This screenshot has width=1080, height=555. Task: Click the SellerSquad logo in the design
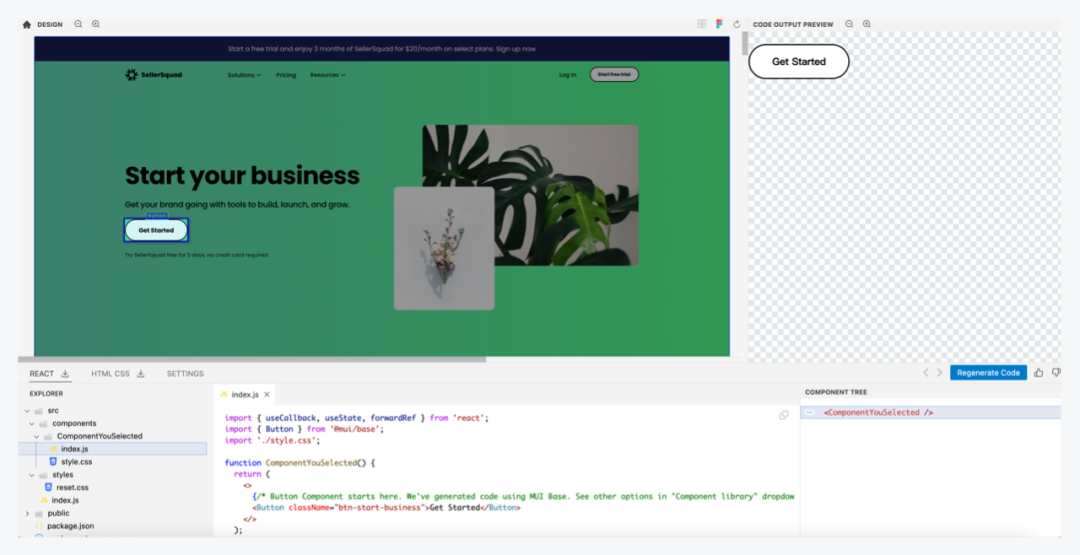(154, 74)
